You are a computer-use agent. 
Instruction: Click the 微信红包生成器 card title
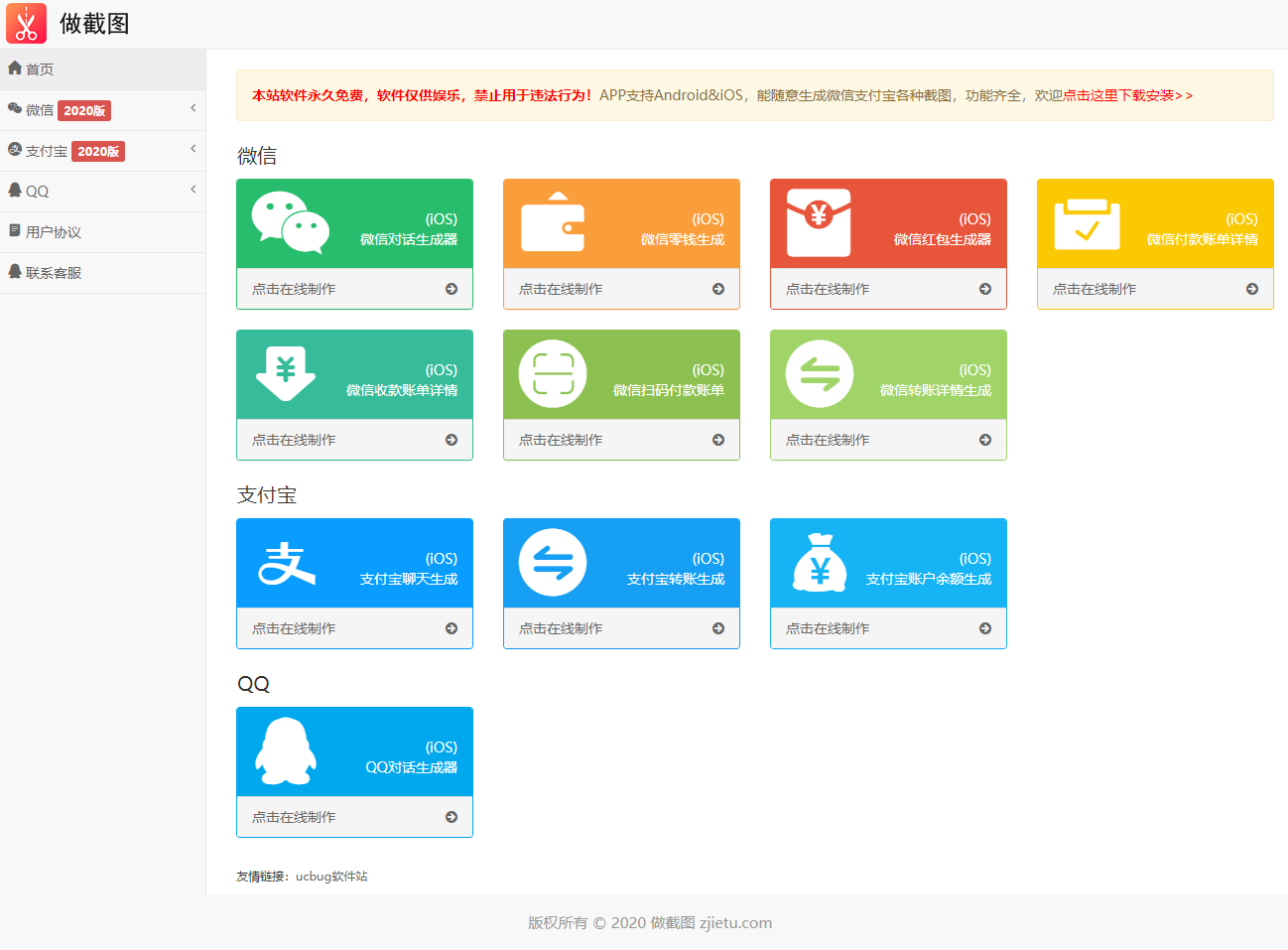pos(943,239)
